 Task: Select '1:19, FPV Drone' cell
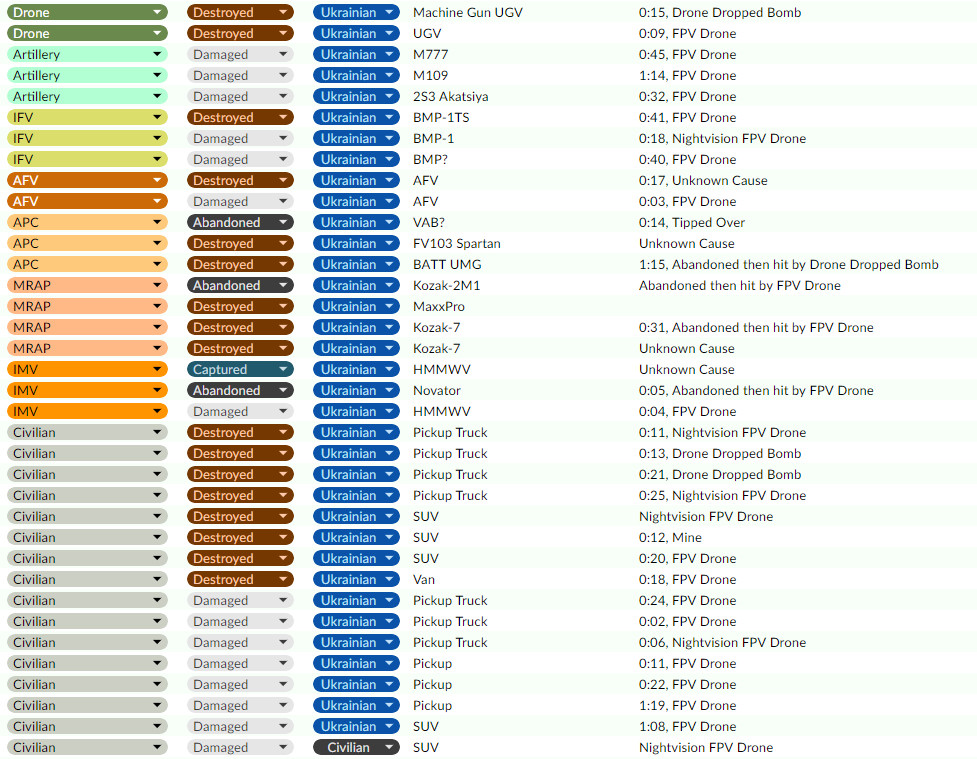point(687,705)
